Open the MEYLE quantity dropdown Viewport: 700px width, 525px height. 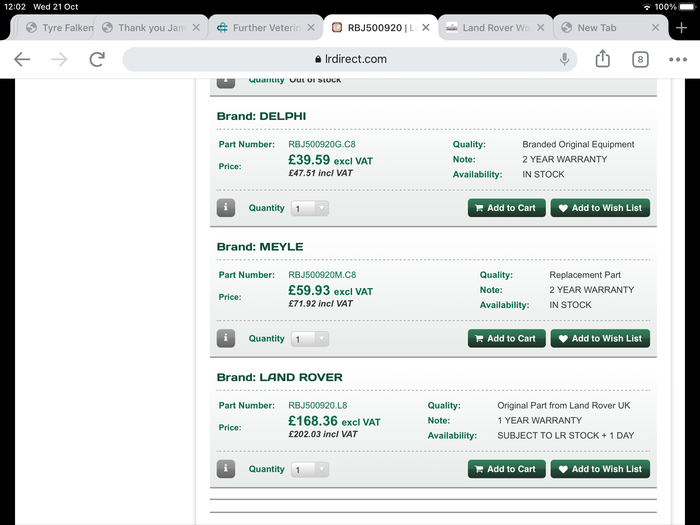pyautogui.click(x=310, y=339)
